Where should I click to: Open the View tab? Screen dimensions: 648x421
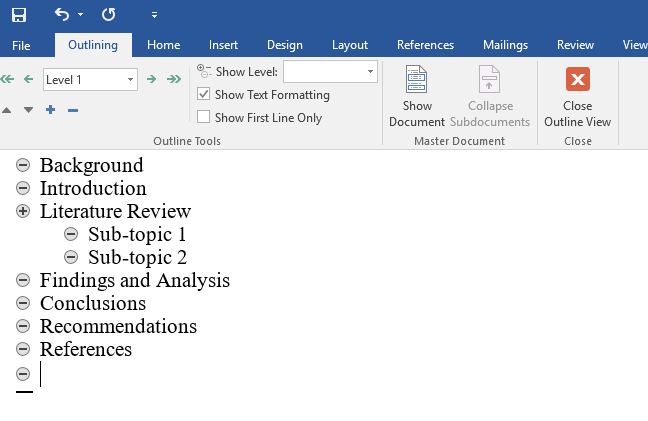[635, 45]
